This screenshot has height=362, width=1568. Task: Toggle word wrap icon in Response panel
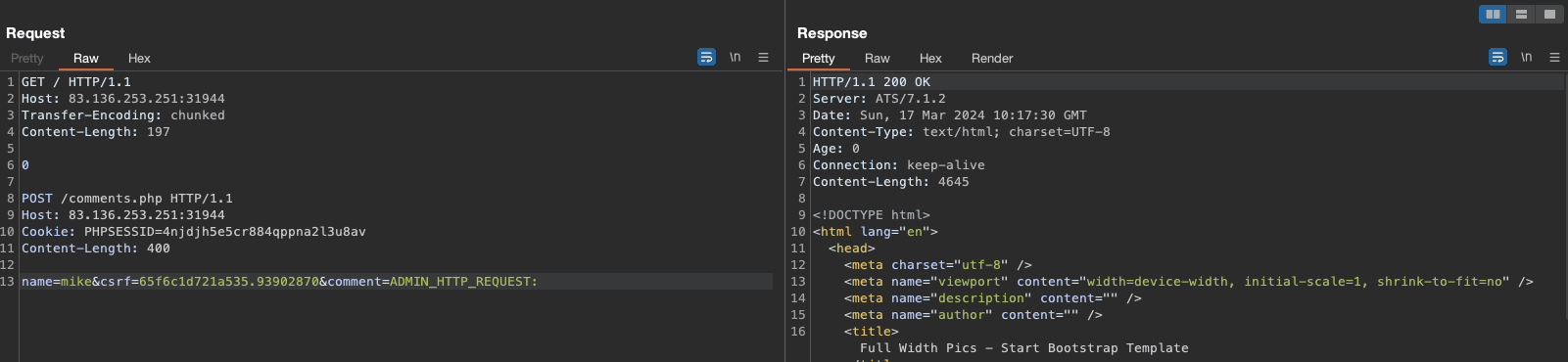pyautogui.click(x=1497, y=57)
